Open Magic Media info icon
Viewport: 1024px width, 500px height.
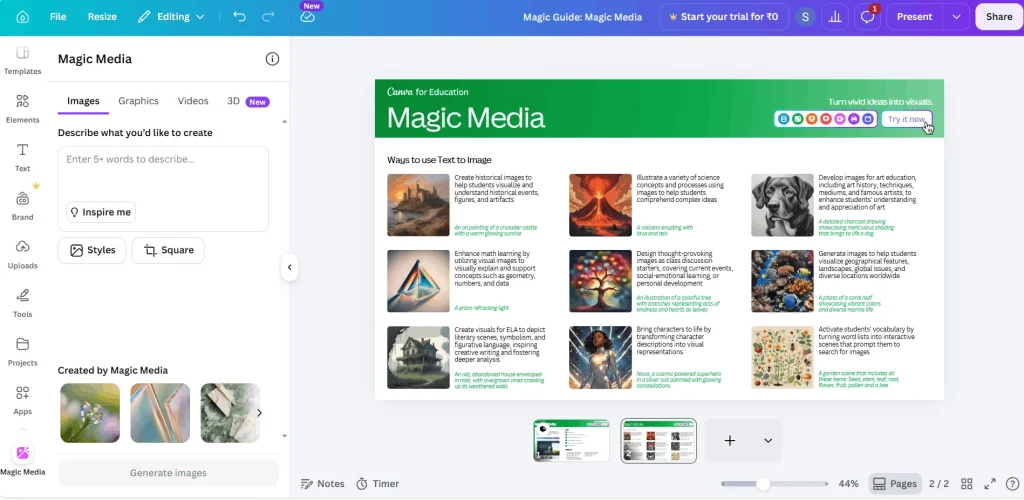coord(272,59)
